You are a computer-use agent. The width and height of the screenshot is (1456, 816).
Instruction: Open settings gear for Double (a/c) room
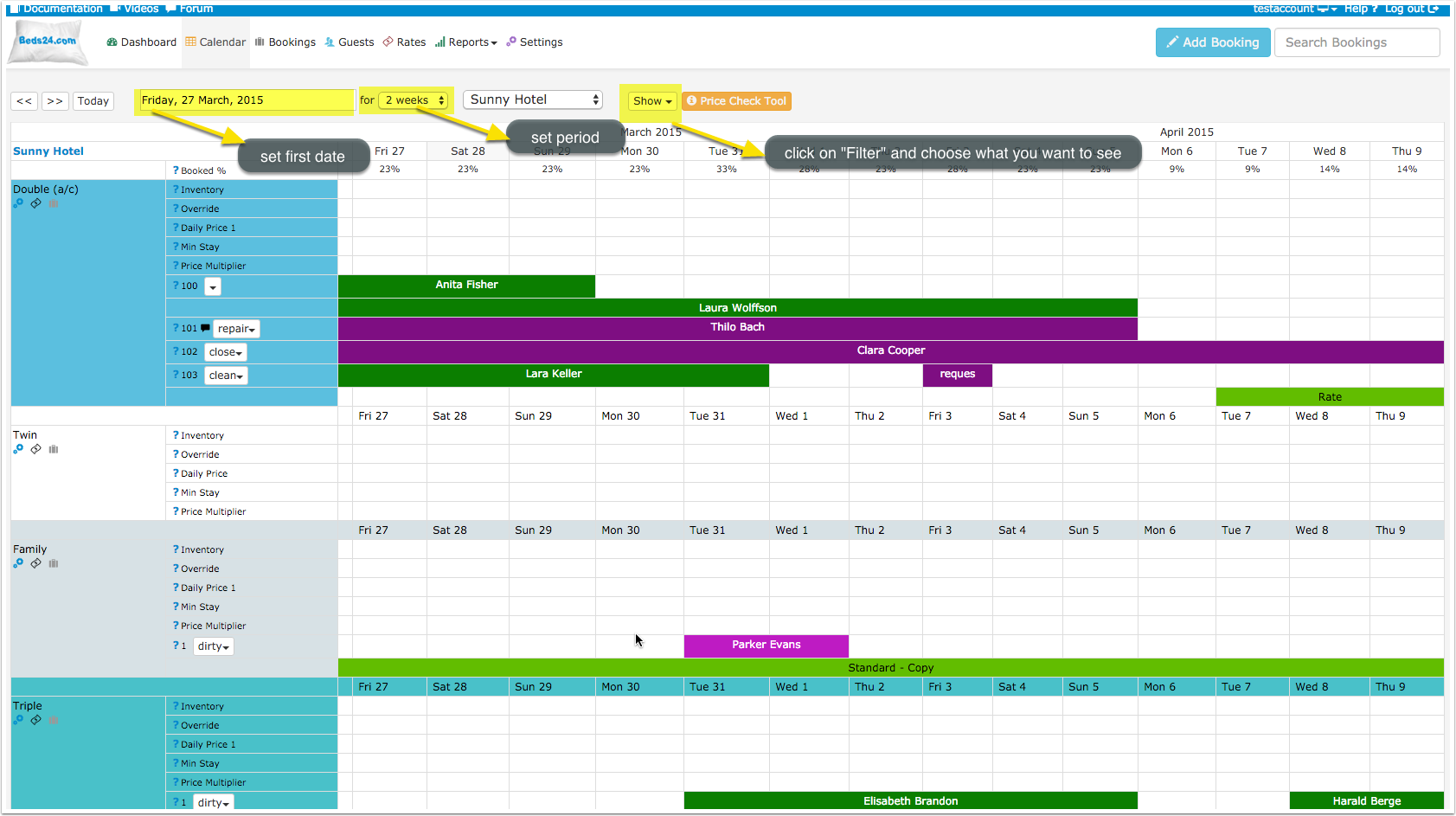coord(18,203)
